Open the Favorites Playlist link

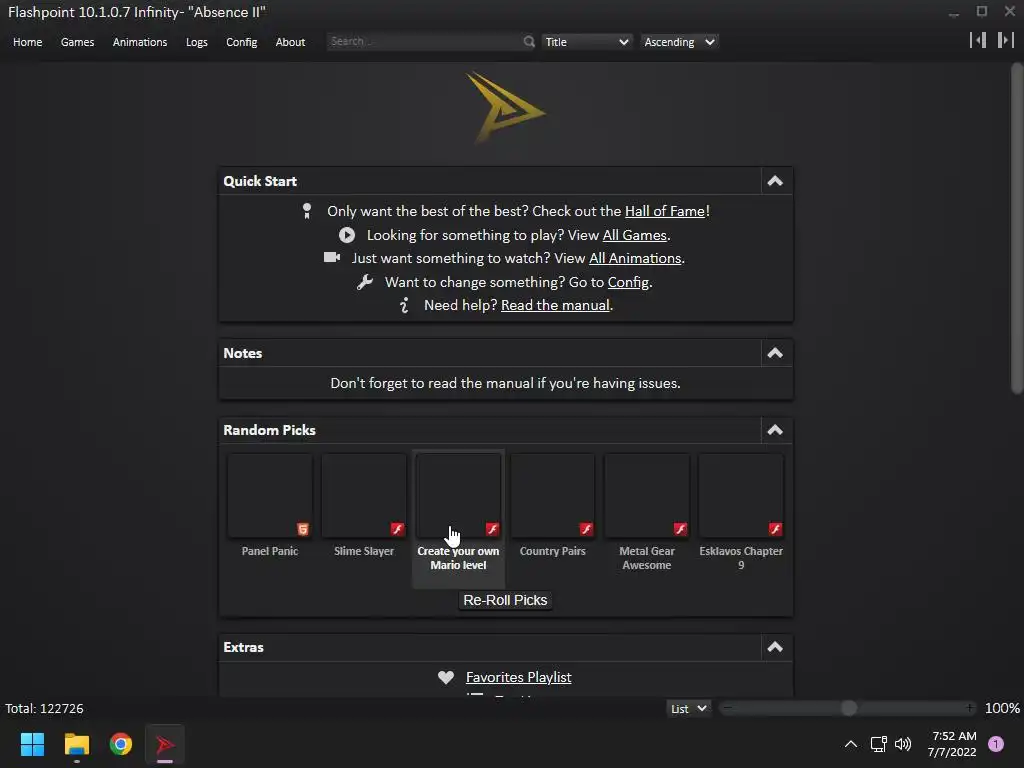point(519,677)
